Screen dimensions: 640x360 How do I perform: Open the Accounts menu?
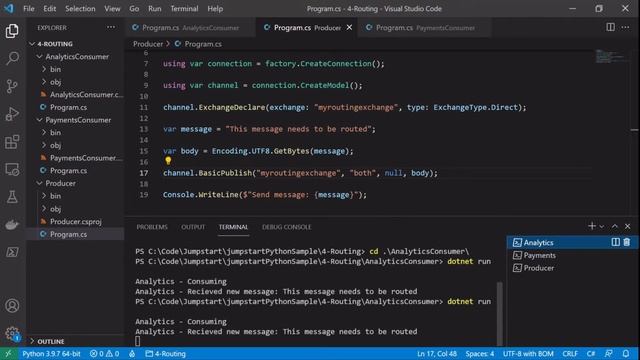click(12, 306)
